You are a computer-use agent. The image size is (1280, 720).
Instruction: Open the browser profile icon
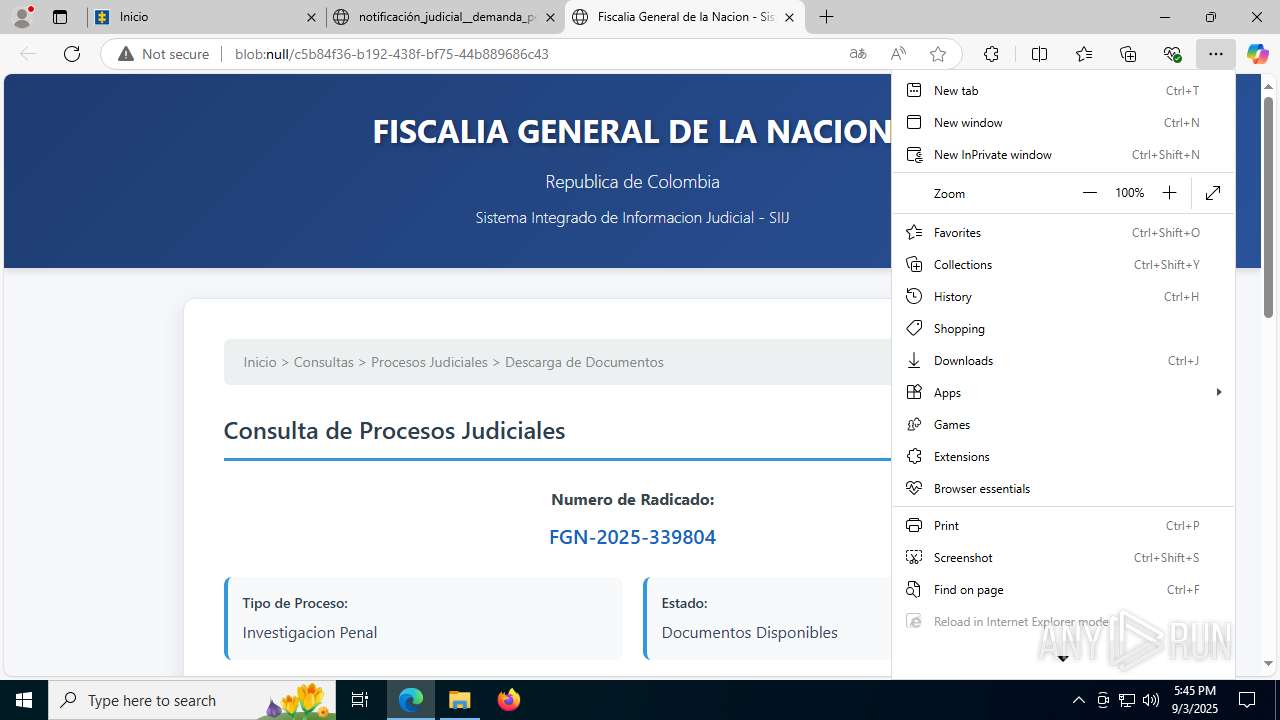[22, 17]
